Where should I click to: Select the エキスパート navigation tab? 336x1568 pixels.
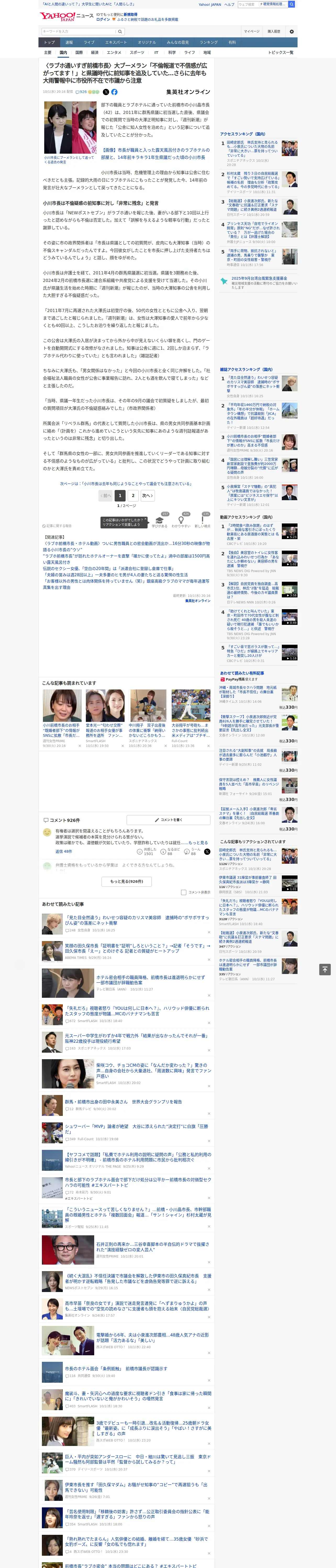click(x=116, y=43)
